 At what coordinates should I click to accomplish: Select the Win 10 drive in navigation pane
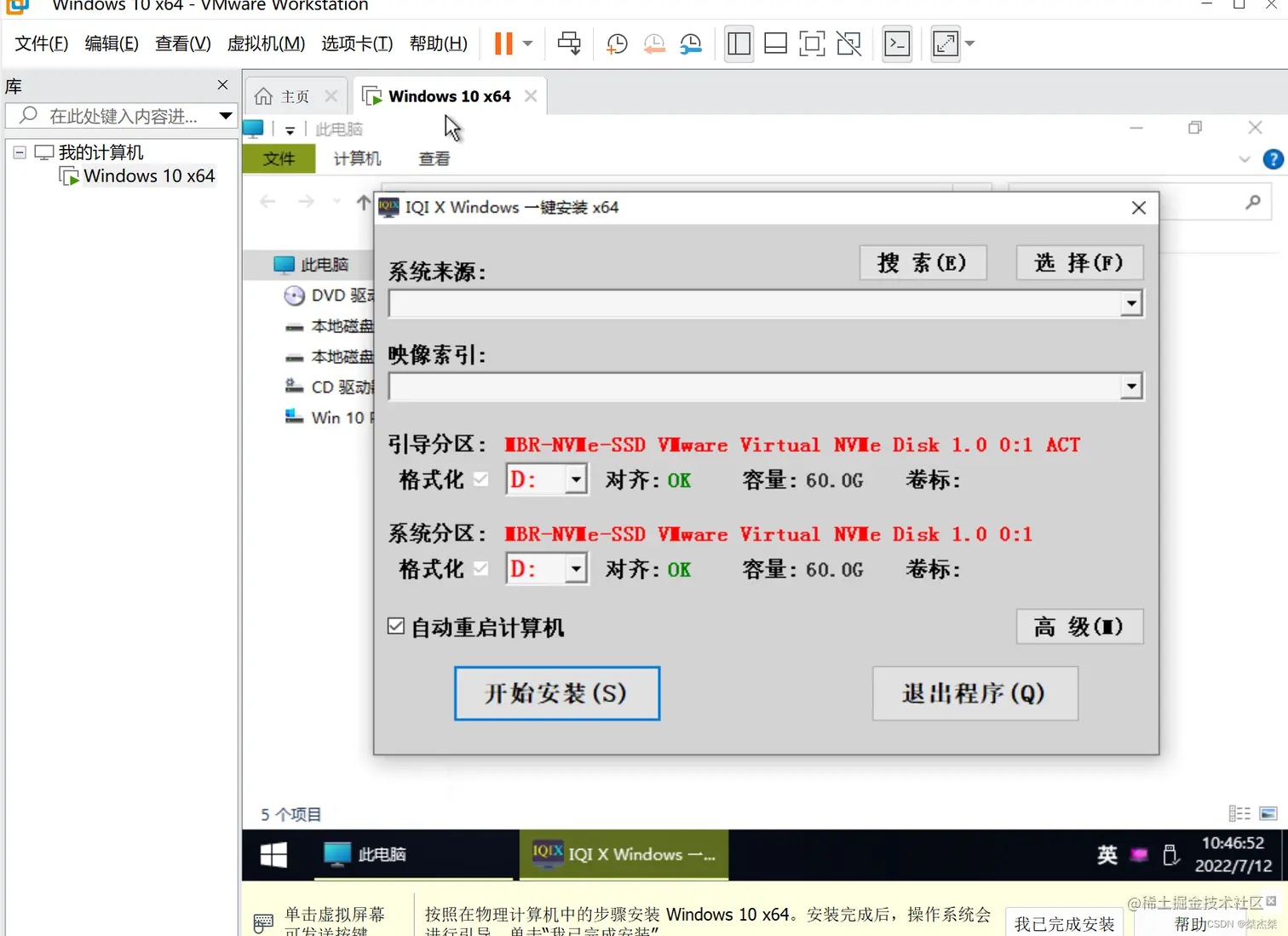(329, 417)
